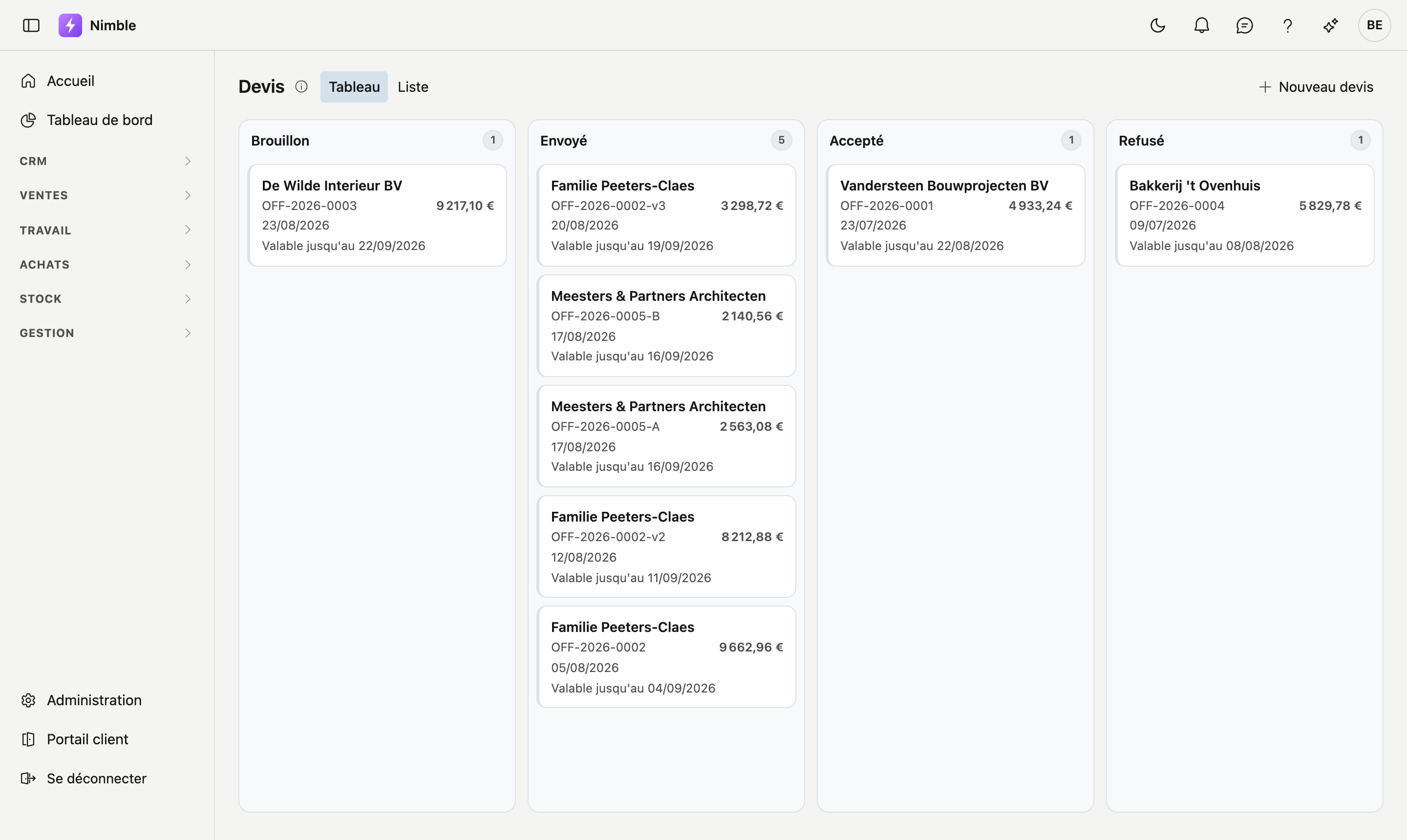Click the Accepté count badge

(x=1071, y=140)
